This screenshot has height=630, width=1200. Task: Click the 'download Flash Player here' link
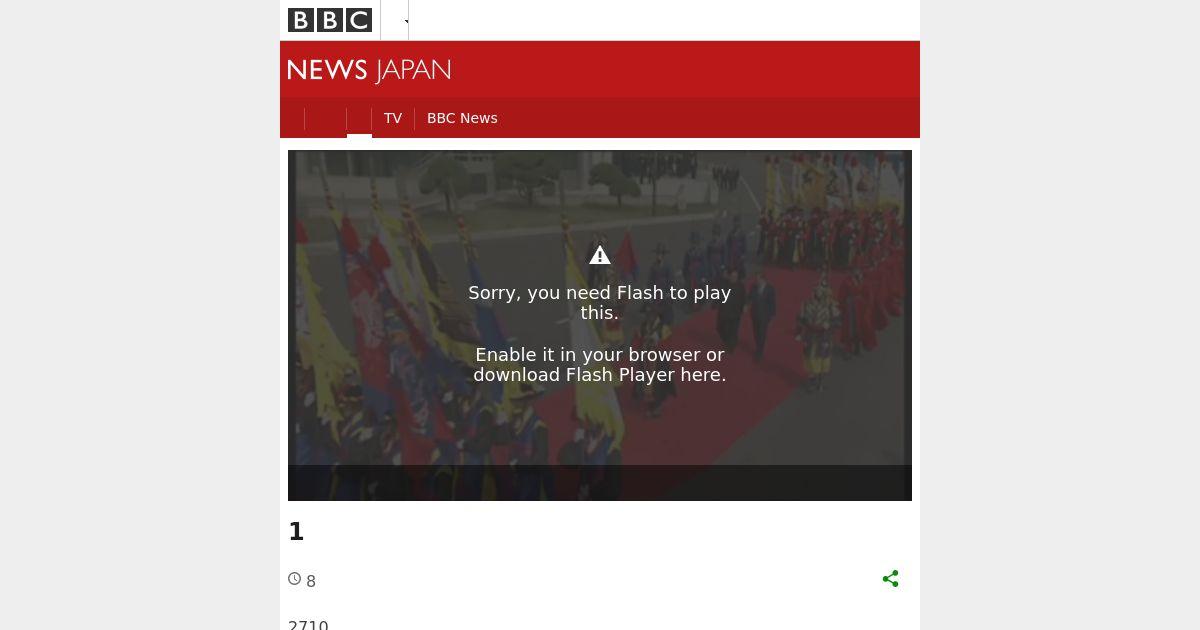[x=600, y=375]
